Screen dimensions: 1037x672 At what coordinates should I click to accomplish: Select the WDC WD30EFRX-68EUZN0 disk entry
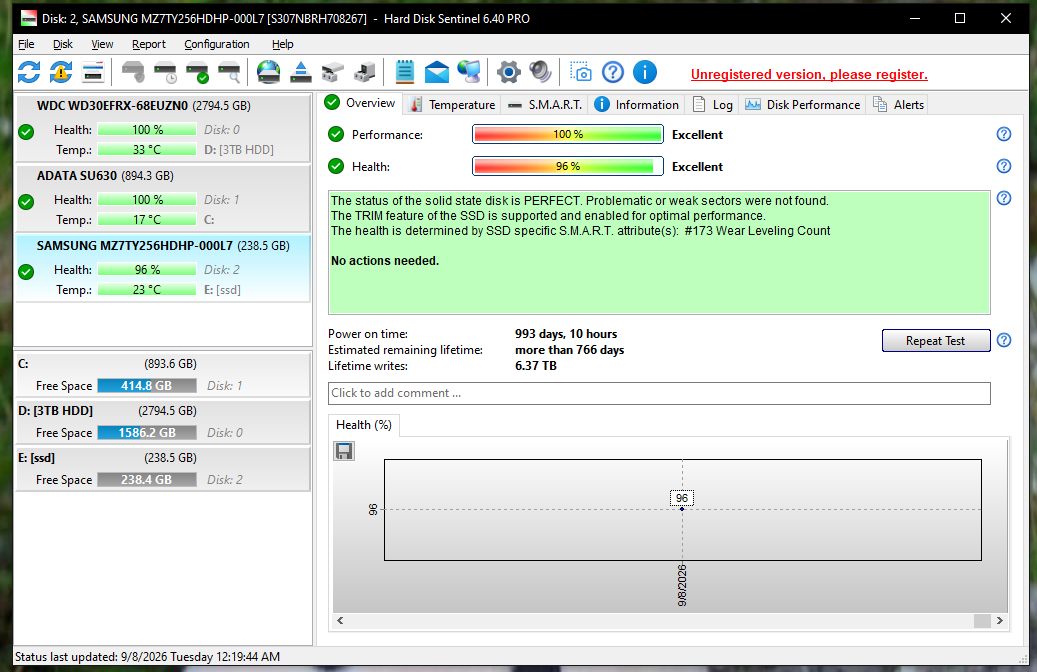(163, 128)
